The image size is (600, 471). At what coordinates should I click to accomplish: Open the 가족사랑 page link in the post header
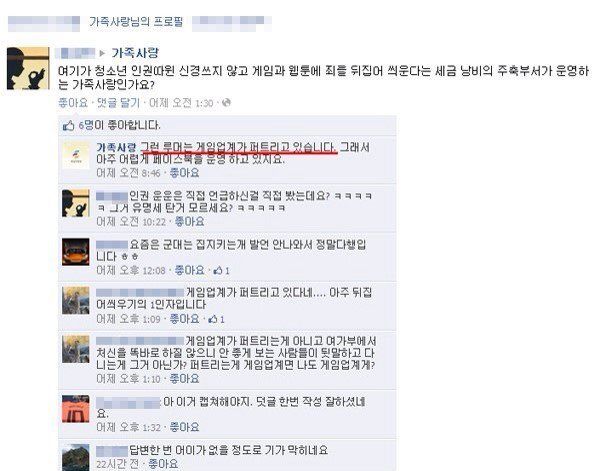(x=135, y=53)
